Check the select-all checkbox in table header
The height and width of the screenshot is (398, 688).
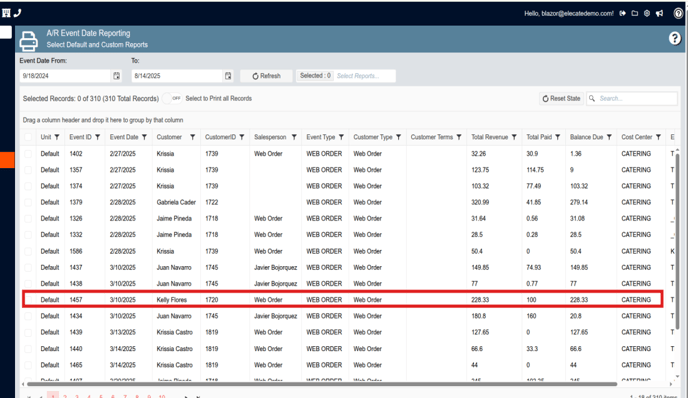tap(28, 137)
